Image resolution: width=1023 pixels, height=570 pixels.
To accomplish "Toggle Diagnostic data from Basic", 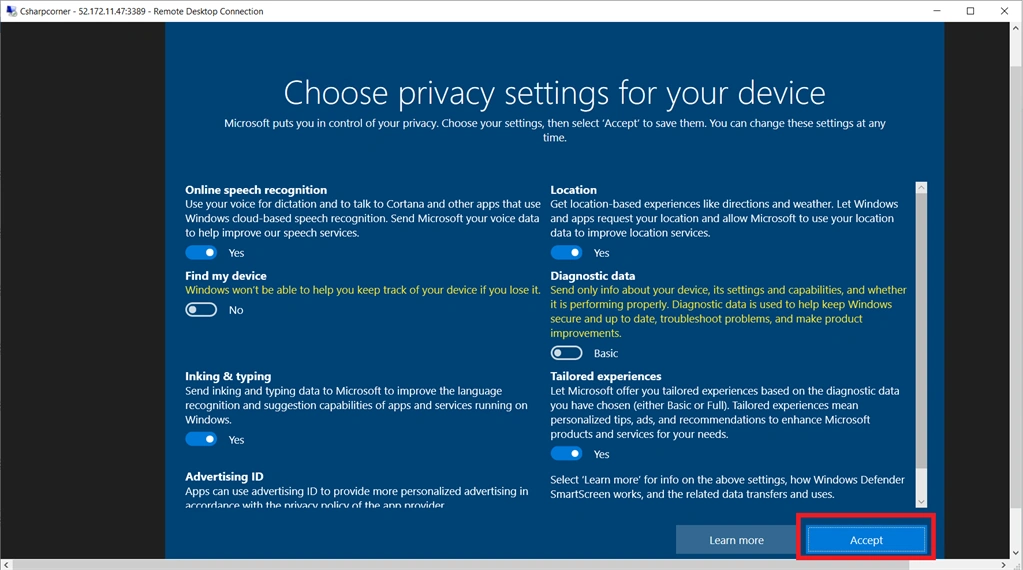I will click(x=566, y=353).
